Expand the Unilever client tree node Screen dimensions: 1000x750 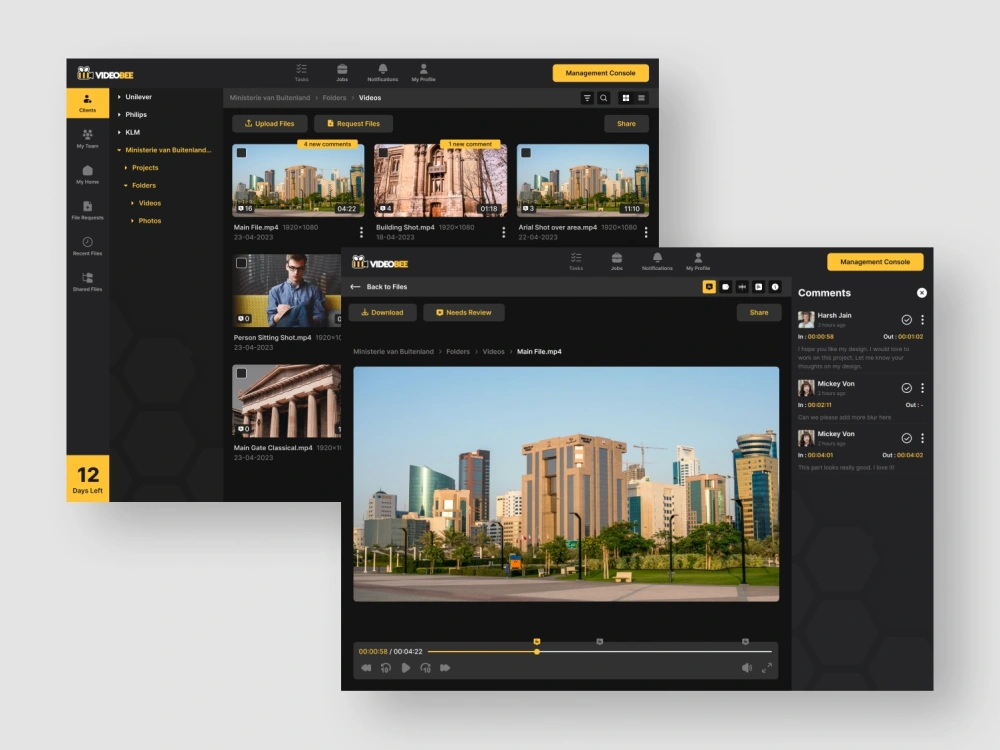pos(119,97)
